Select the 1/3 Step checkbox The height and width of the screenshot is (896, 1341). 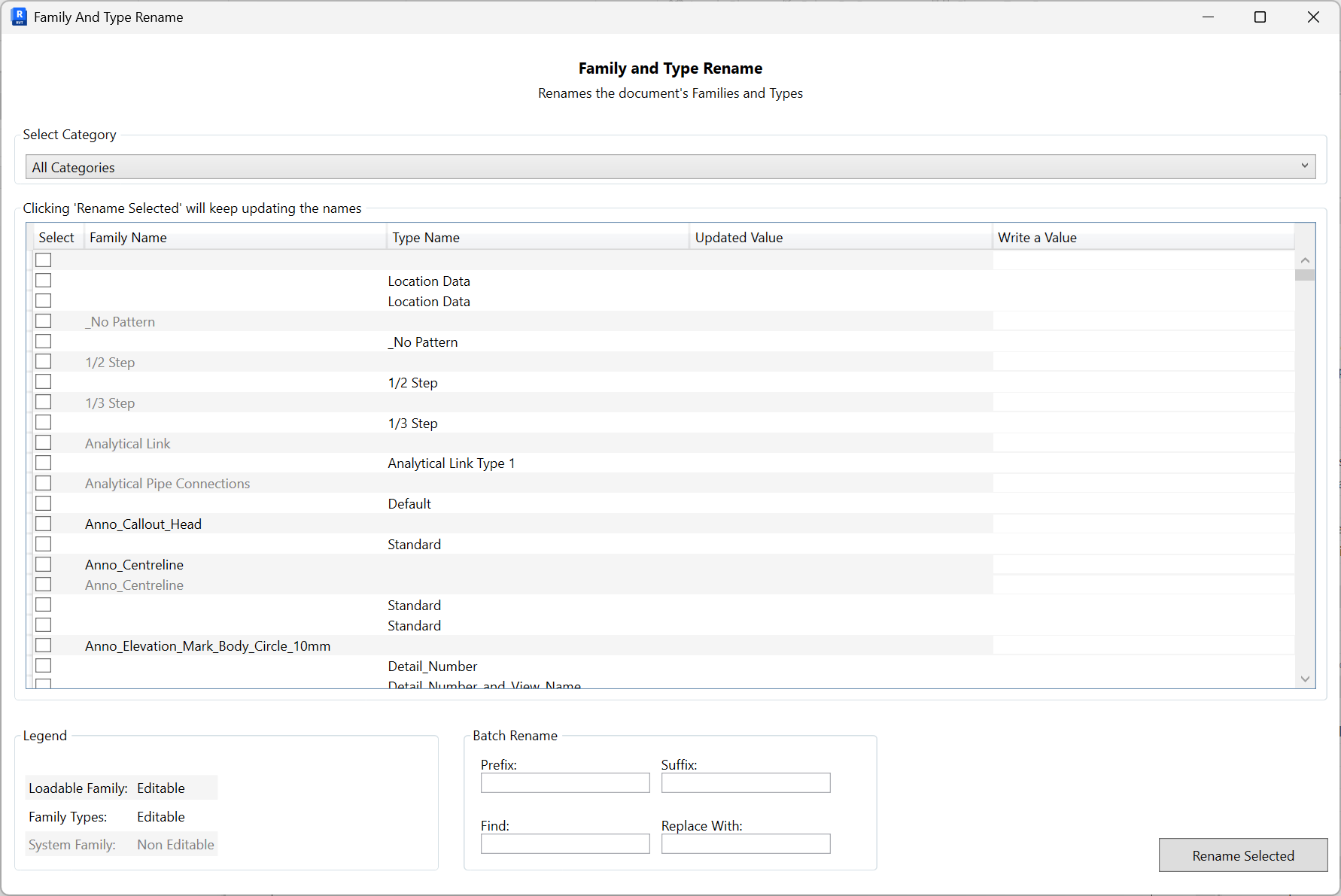click(x=43, y=402)
